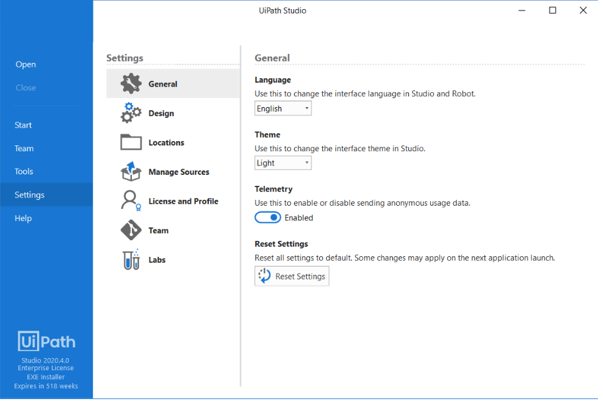
Task: Click the 'Enterprise License' text
Action: [46, 368]
